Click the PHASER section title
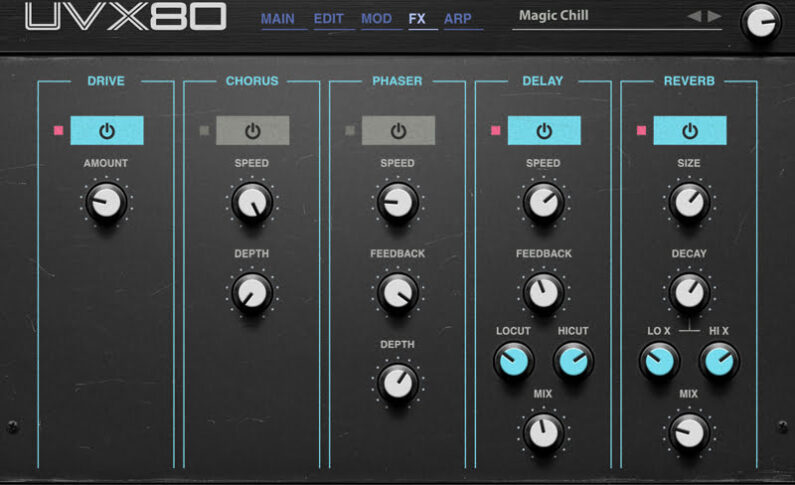The image size is (795, 485). (x=397, y=81)
